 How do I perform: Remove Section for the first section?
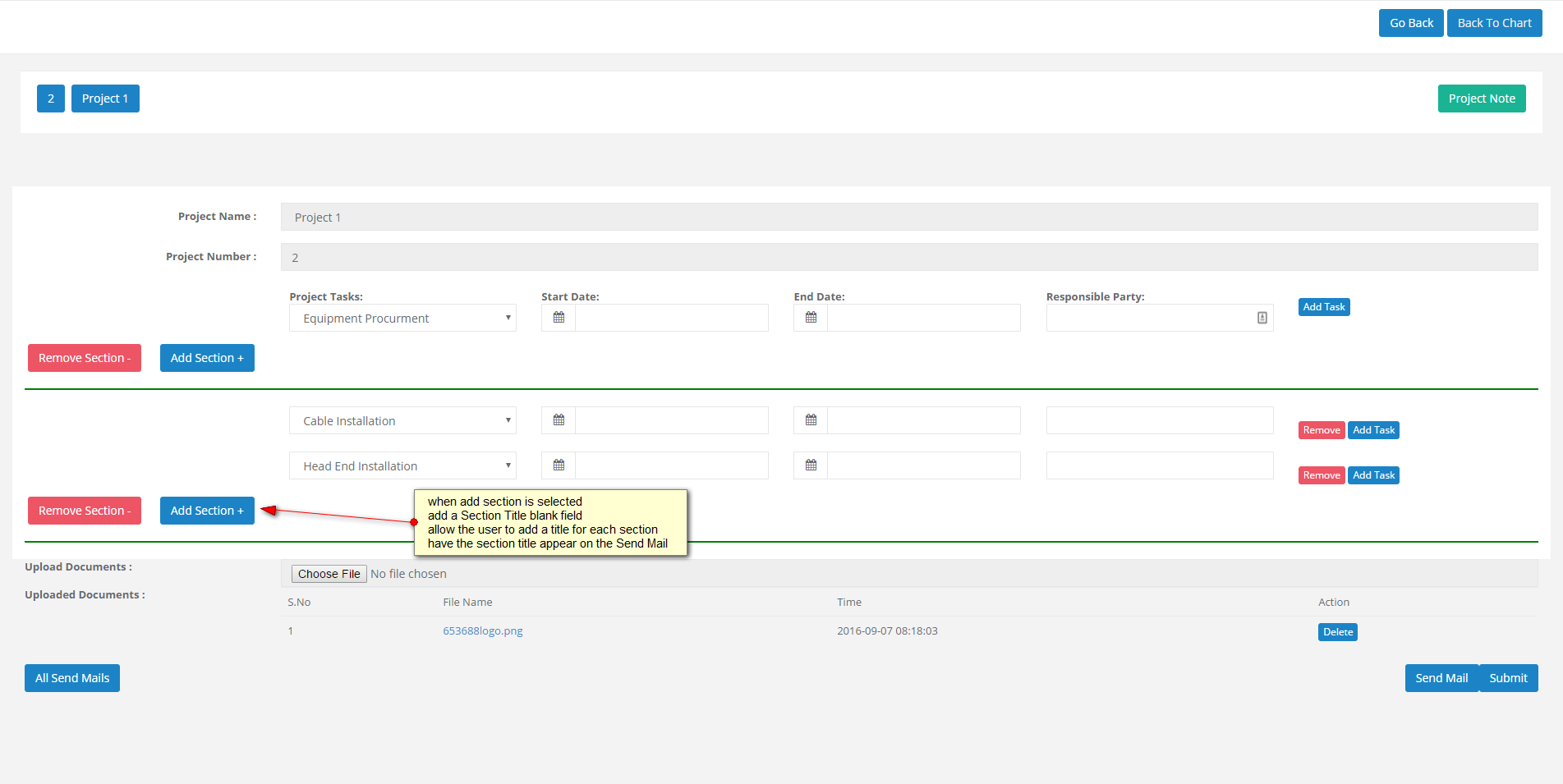85,358
